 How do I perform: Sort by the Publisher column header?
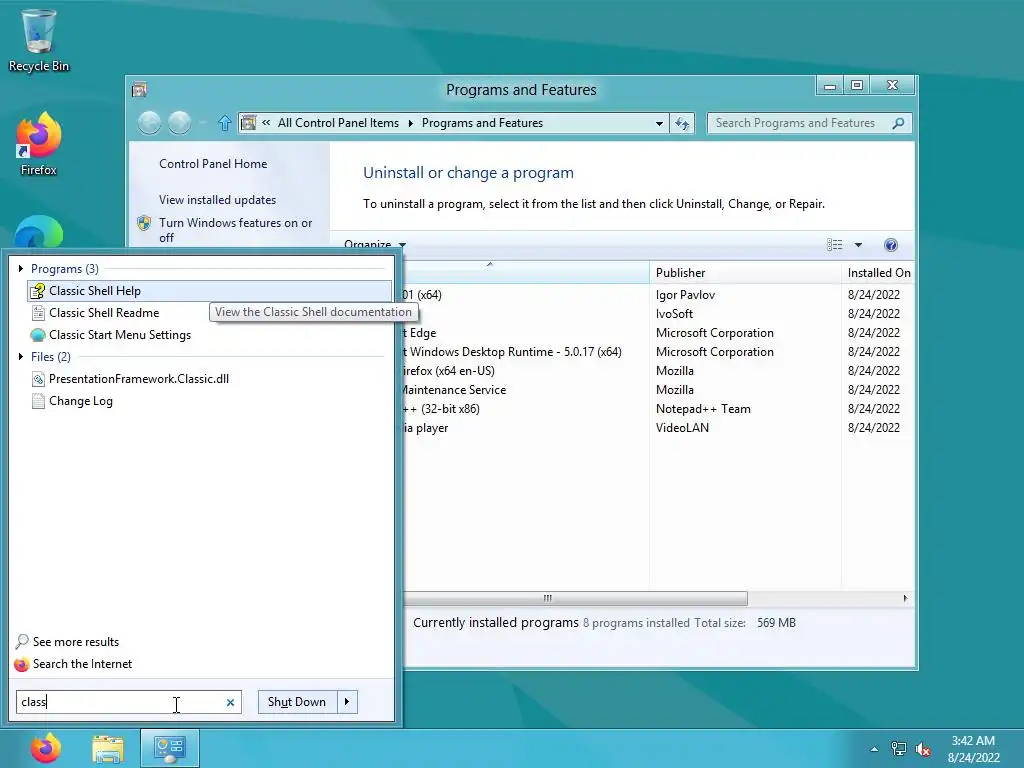click(744, 272)
